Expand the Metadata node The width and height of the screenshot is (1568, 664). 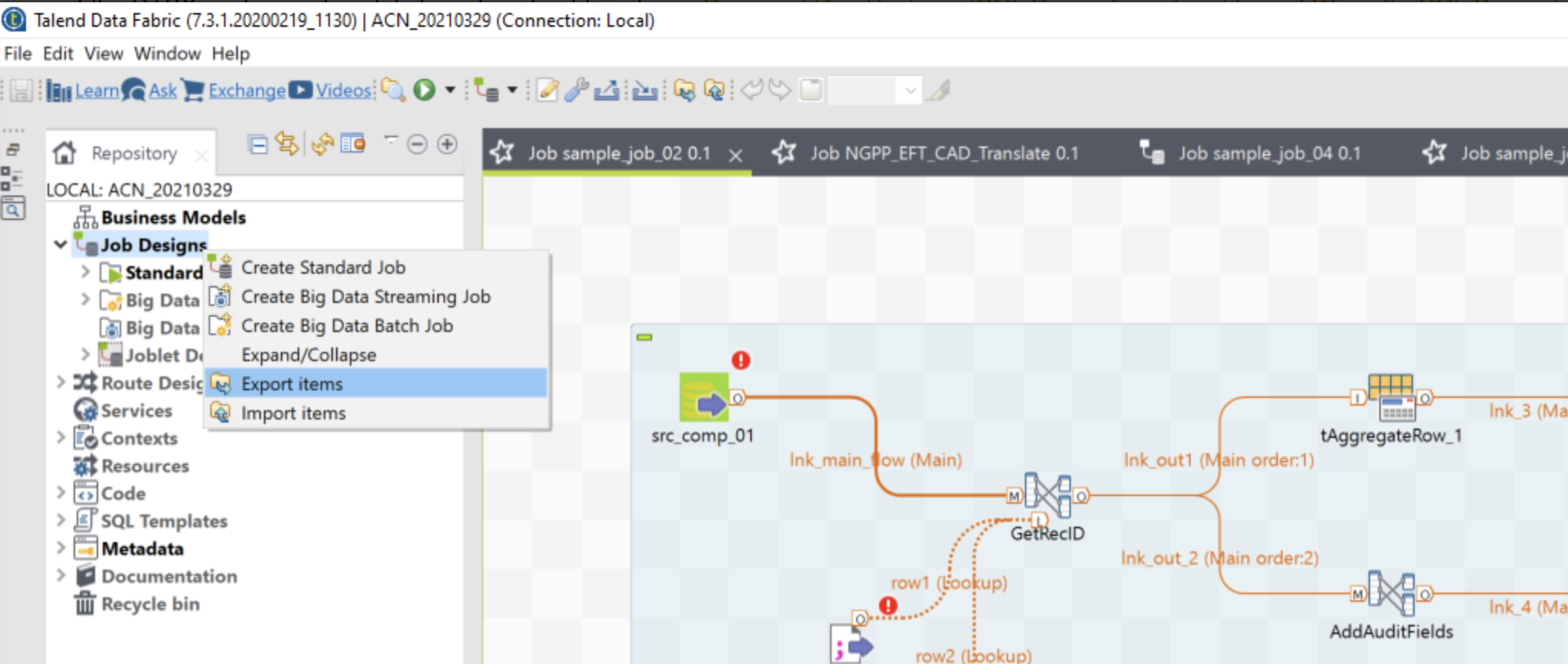pyautogui.click(x=61, y=547)
